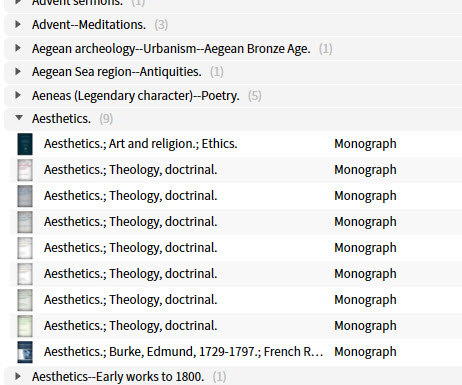Image resolution: width=462 pixels, height=385 pixels.
Task: Expand Aegean Sea region--Antiquities group
Action: [x=18, y=71]
